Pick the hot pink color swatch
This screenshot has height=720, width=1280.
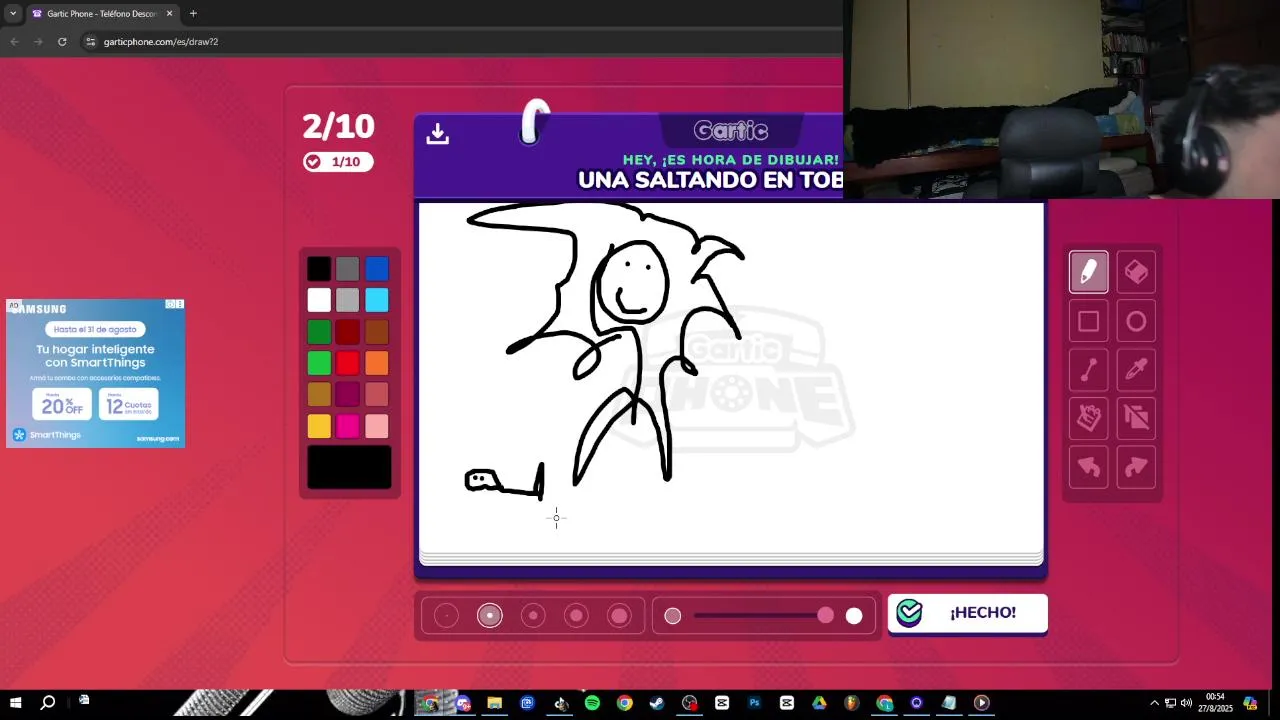[347, 426]
